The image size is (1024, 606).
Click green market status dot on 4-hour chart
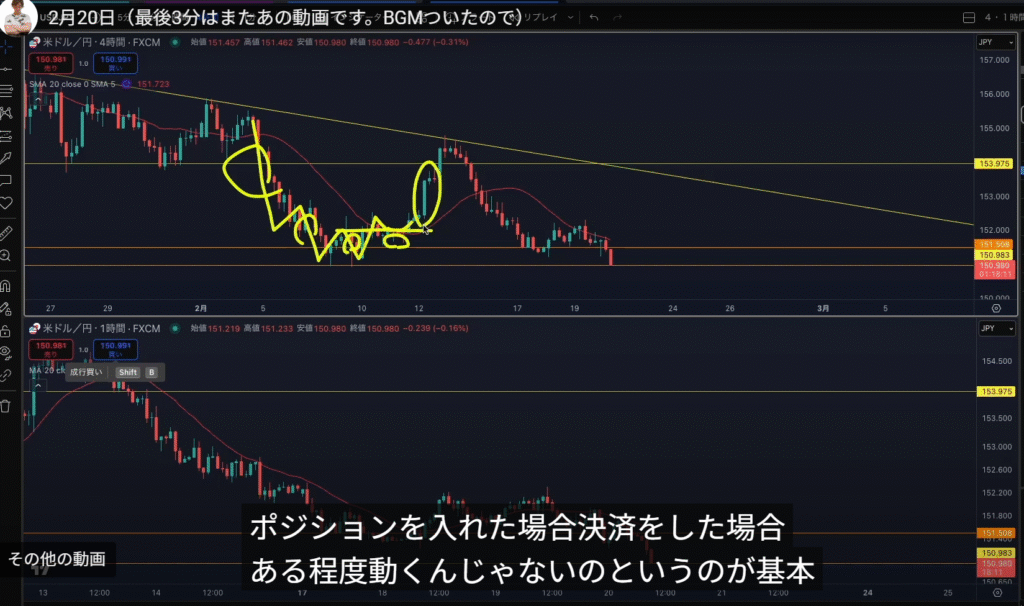175,42
